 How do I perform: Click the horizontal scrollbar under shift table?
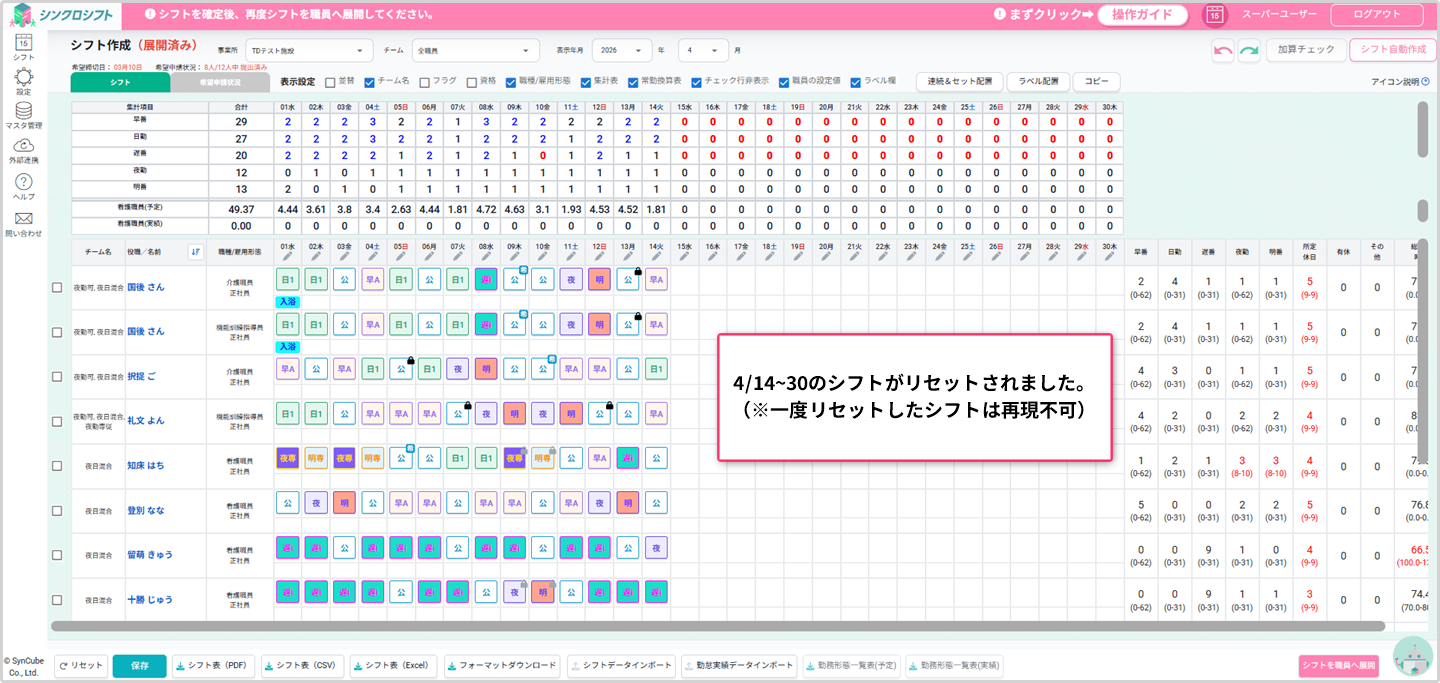click(x=718, y=626)
